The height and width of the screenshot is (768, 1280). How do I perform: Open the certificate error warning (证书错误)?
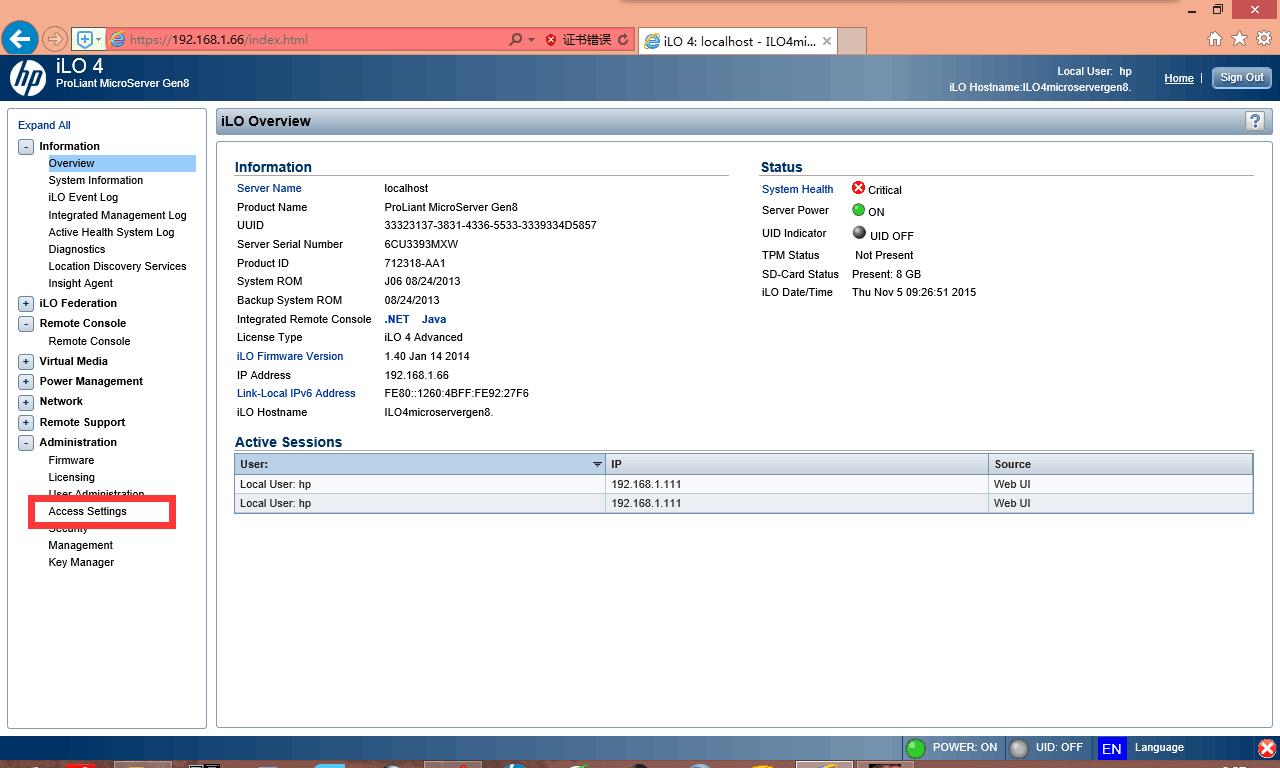point(578,40)
